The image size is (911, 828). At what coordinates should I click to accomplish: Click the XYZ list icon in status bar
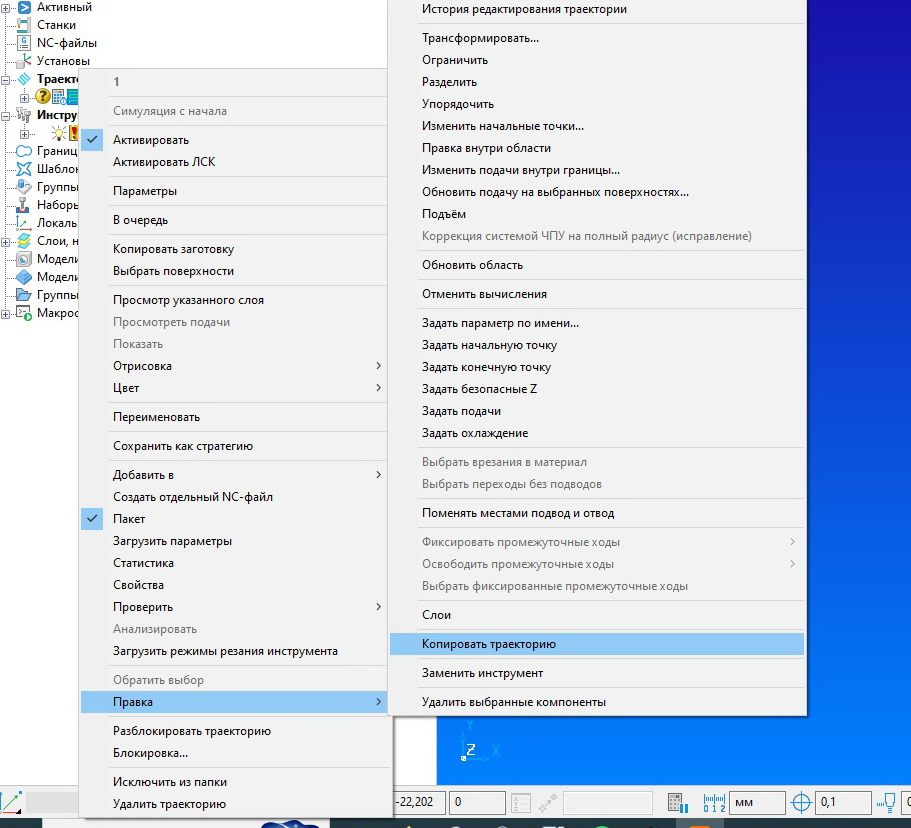[521, 803]
